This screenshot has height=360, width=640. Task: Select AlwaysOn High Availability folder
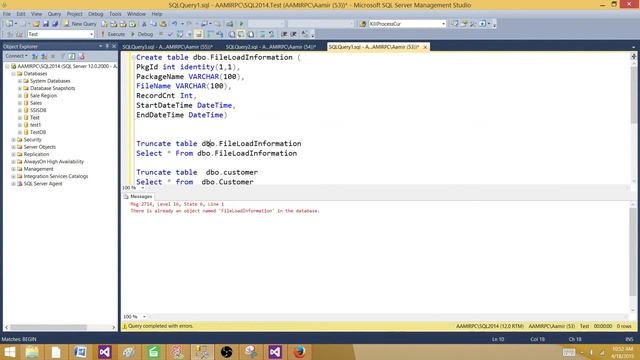(x=53, y=162)
